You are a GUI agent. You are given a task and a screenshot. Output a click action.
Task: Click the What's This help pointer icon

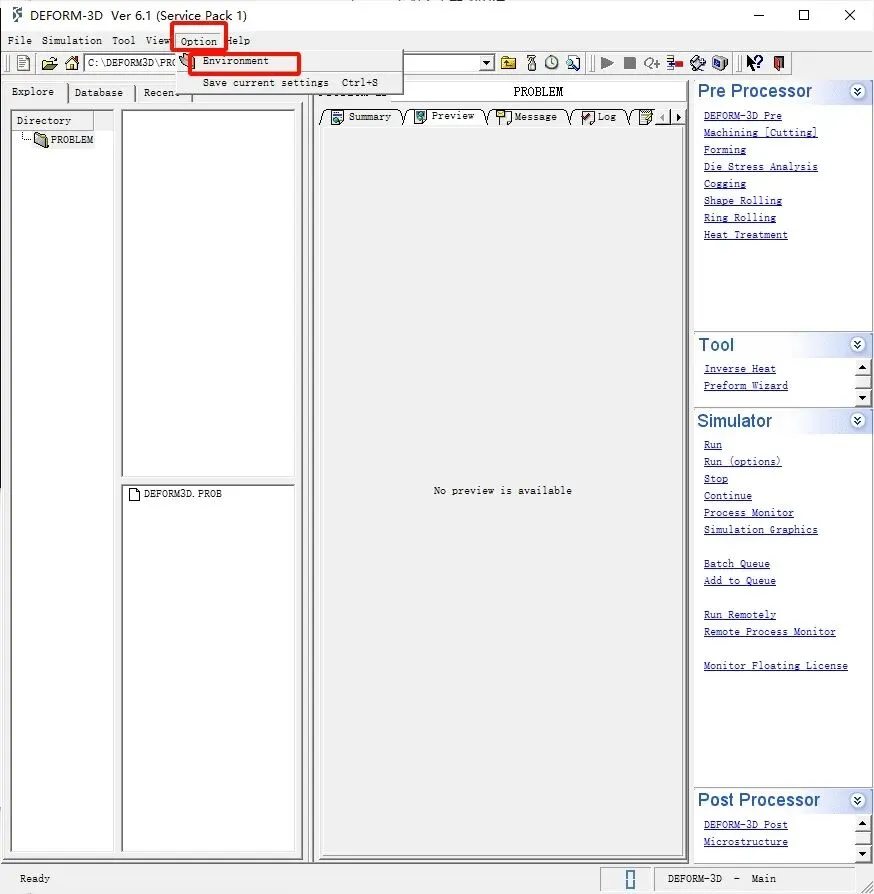coord(755,63)
